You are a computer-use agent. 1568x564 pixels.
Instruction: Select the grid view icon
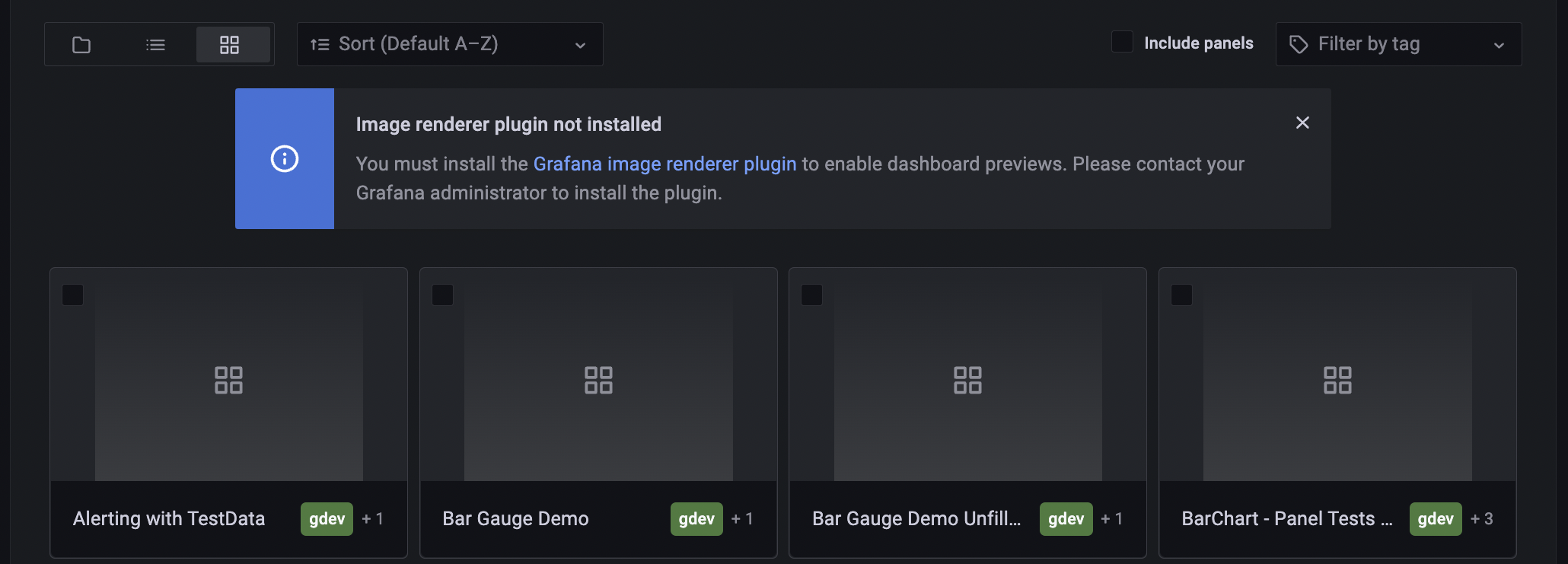click(x=229, y=45)
